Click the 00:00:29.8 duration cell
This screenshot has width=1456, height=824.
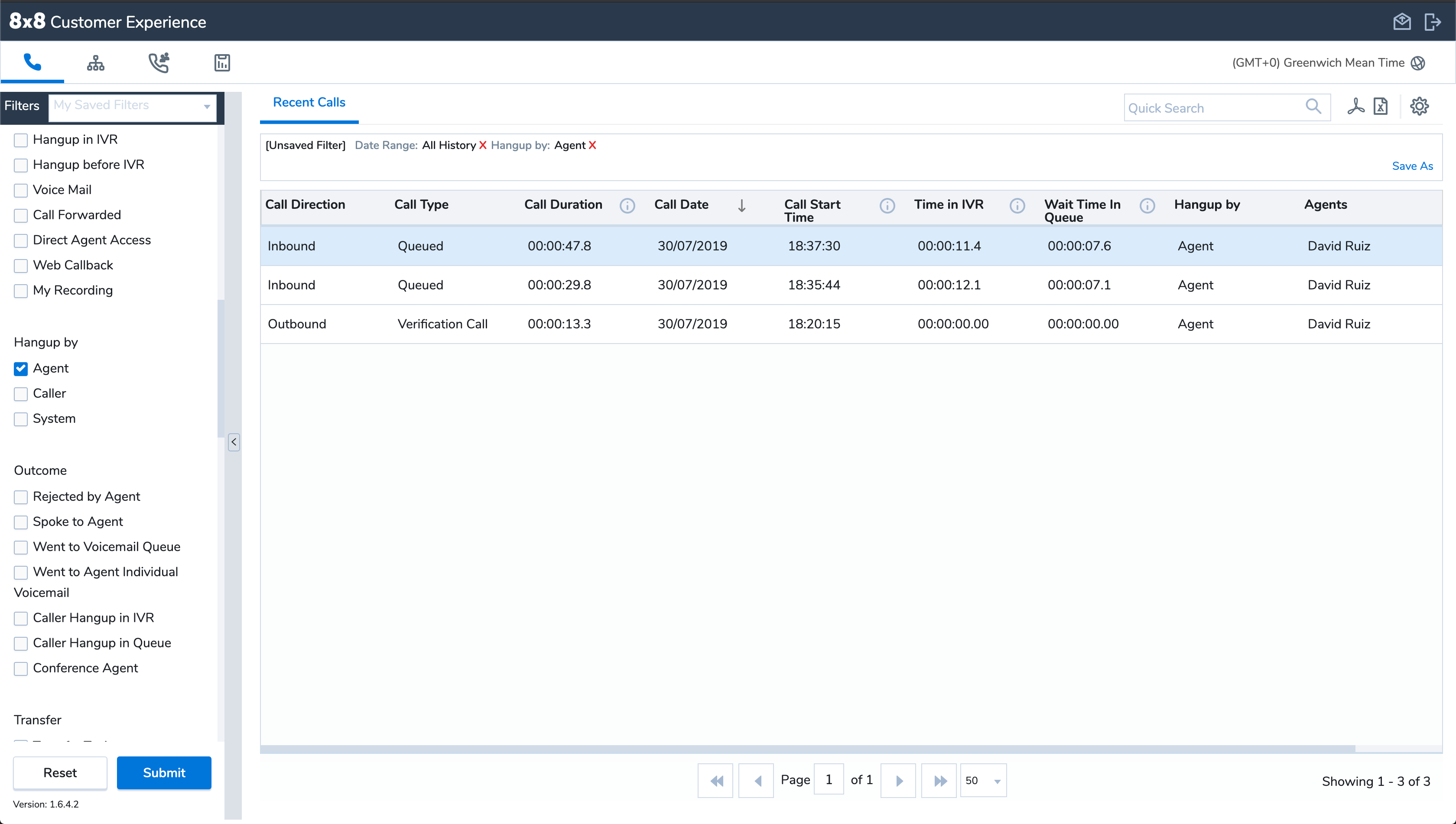tap(559, 285)
